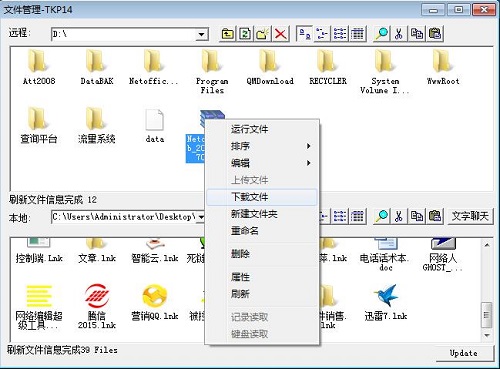Open the remote path D:\ dropdown
This screenshot has width=500, height=369.
(201, 34)
